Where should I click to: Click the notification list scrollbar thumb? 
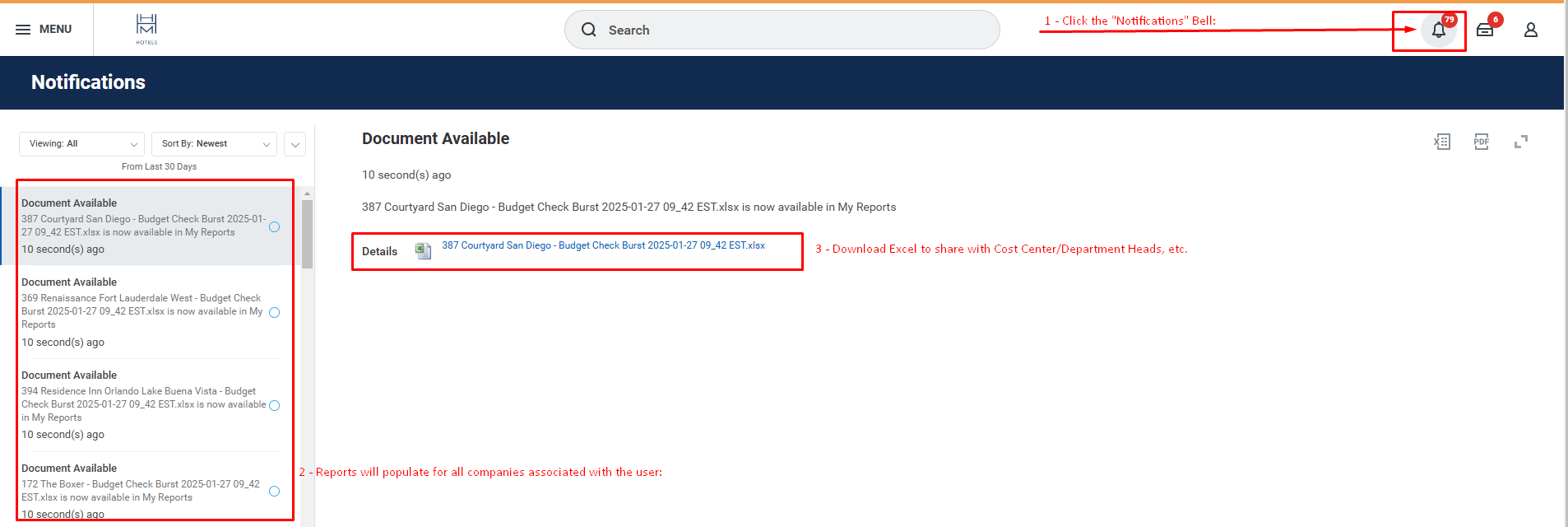click(307, 235)
